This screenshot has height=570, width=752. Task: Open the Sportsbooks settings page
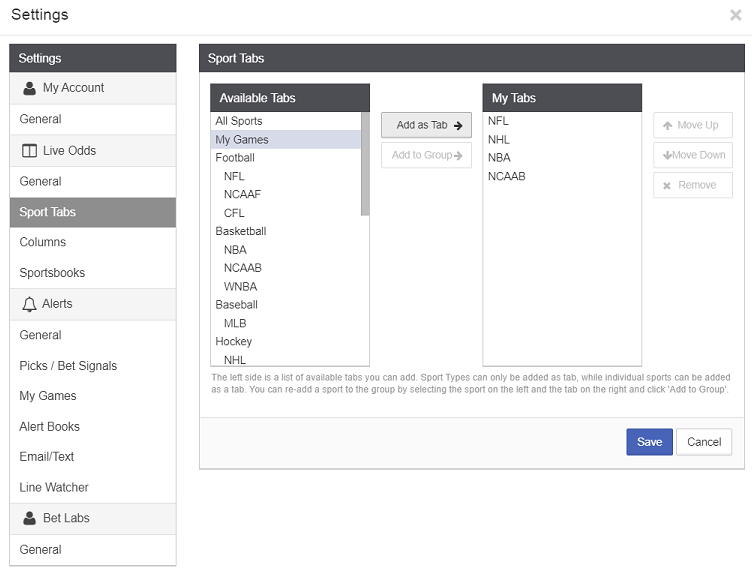[x=52, y=273]
